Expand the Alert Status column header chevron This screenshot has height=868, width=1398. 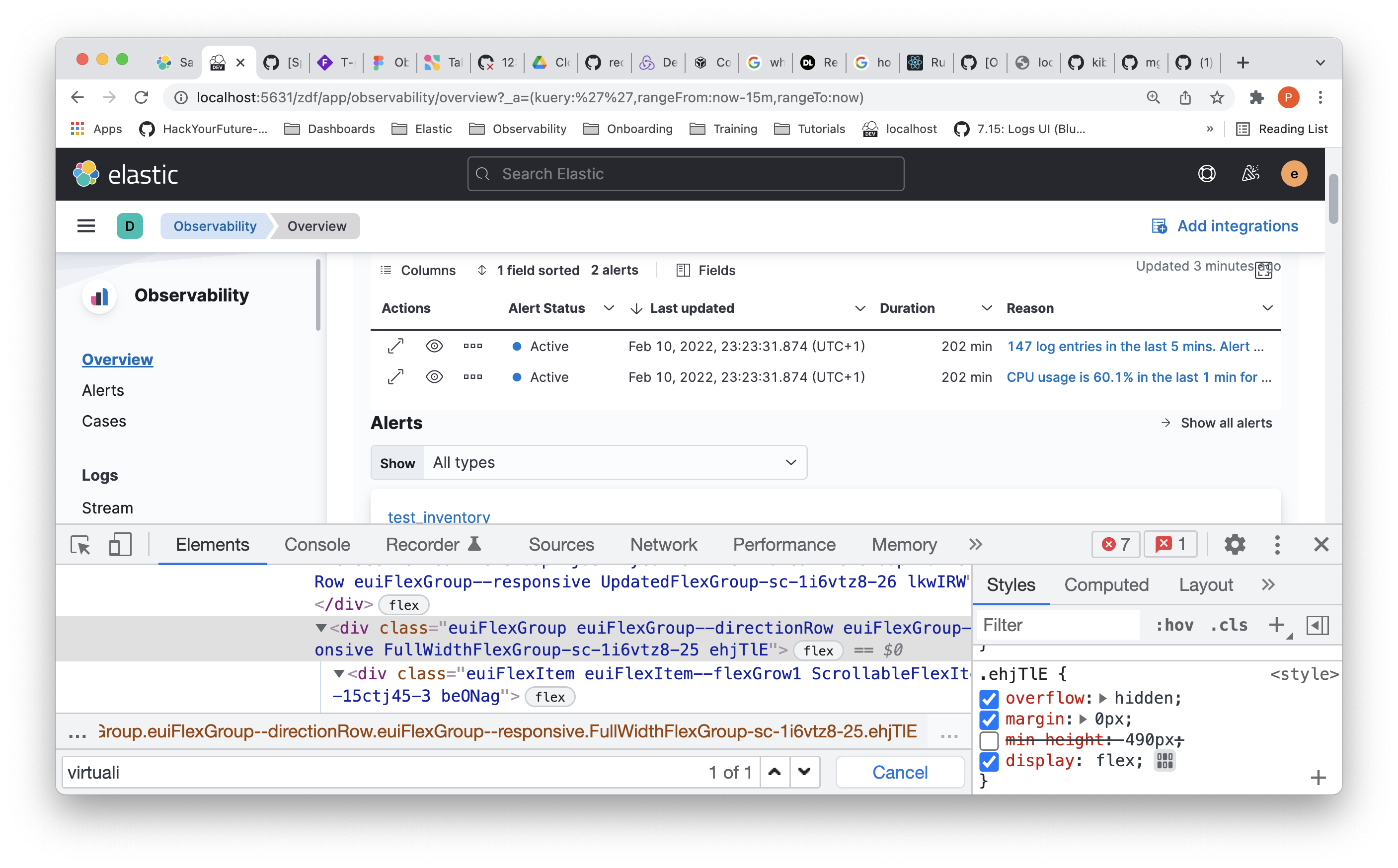[609, 308]
